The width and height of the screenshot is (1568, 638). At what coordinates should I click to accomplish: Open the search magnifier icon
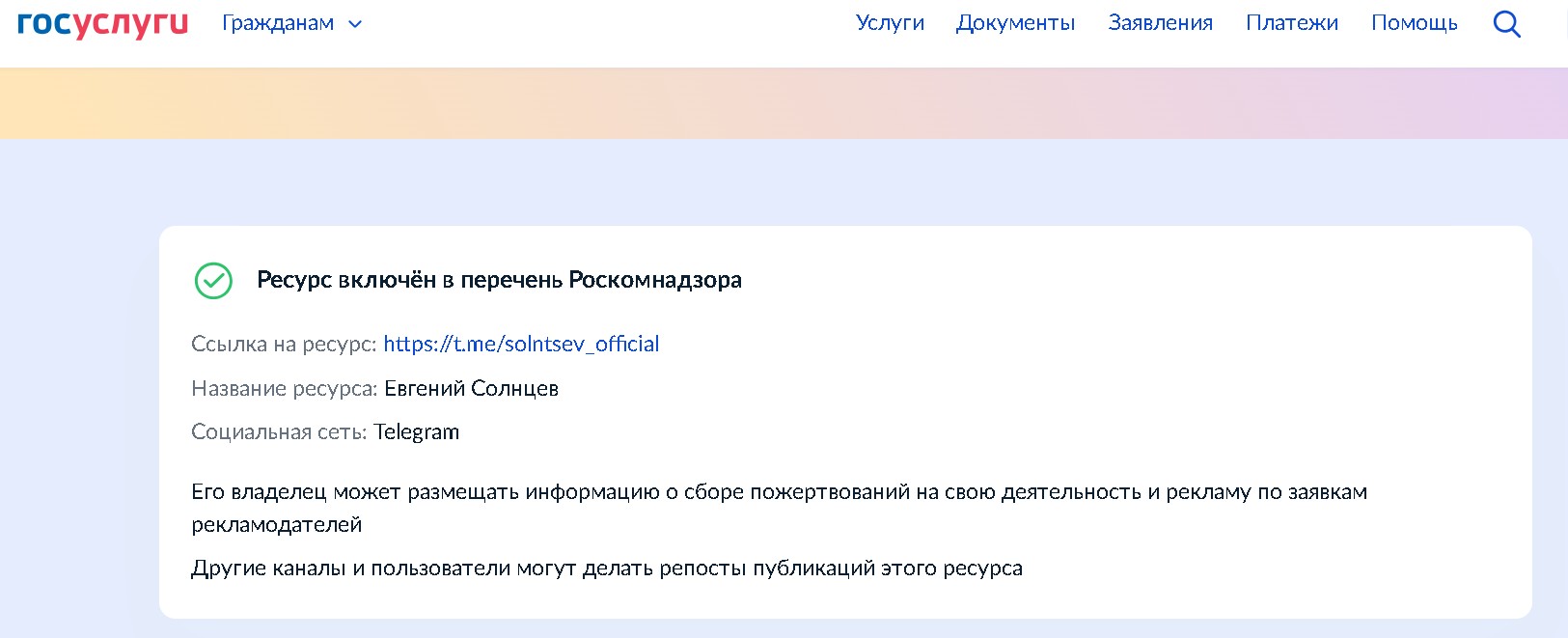[x=1506, y=24]
